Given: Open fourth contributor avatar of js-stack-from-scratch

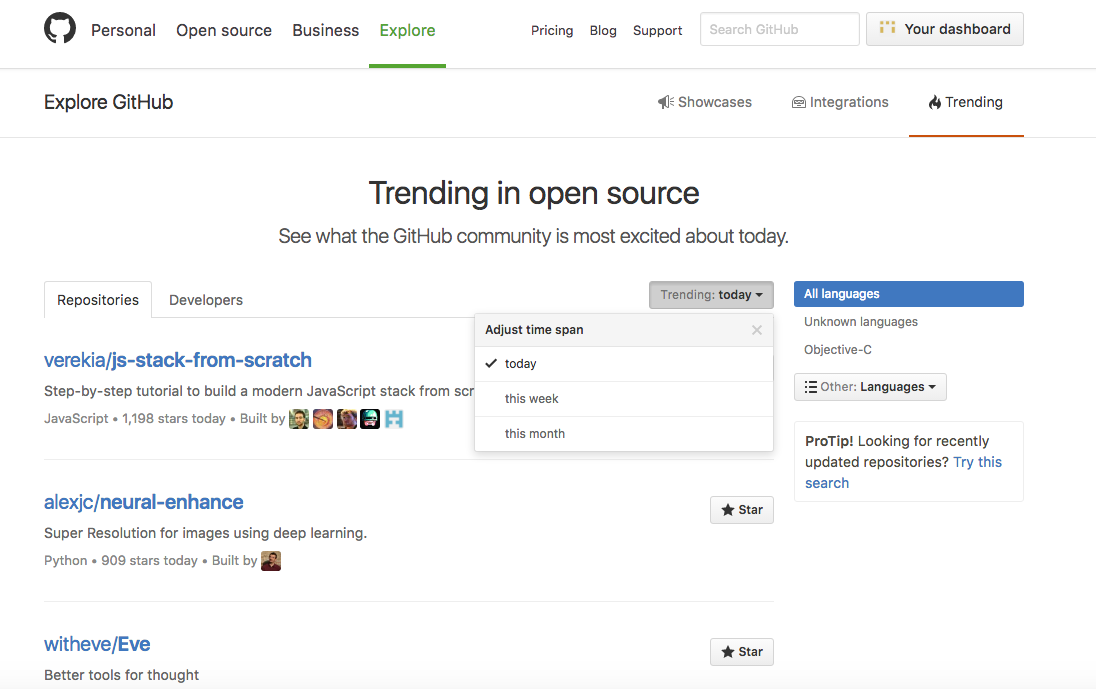Looking at the screenshot, I should 370,419.
